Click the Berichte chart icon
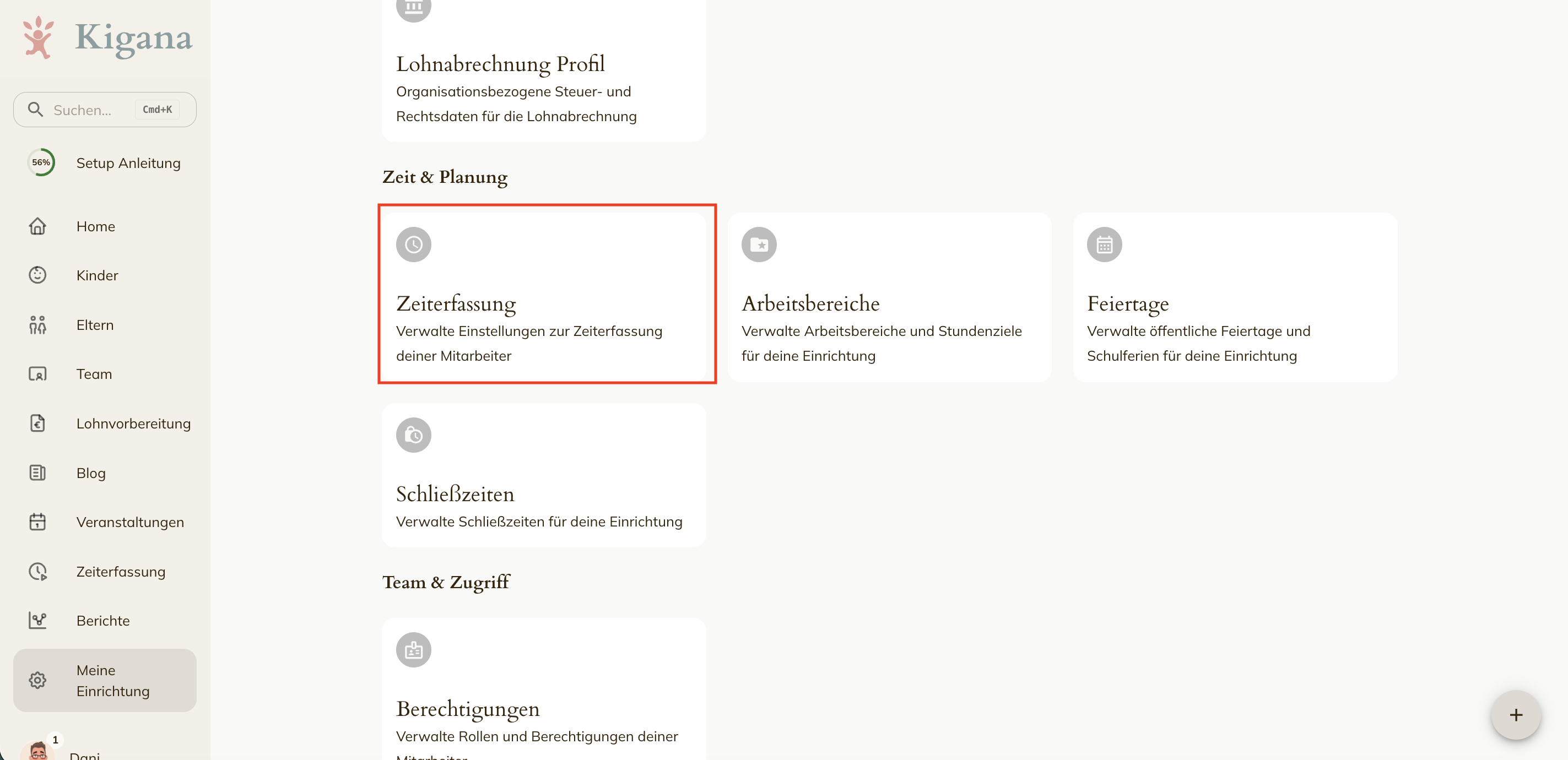The width and height of the screenshot is (1568, 760). pos(37,621)
